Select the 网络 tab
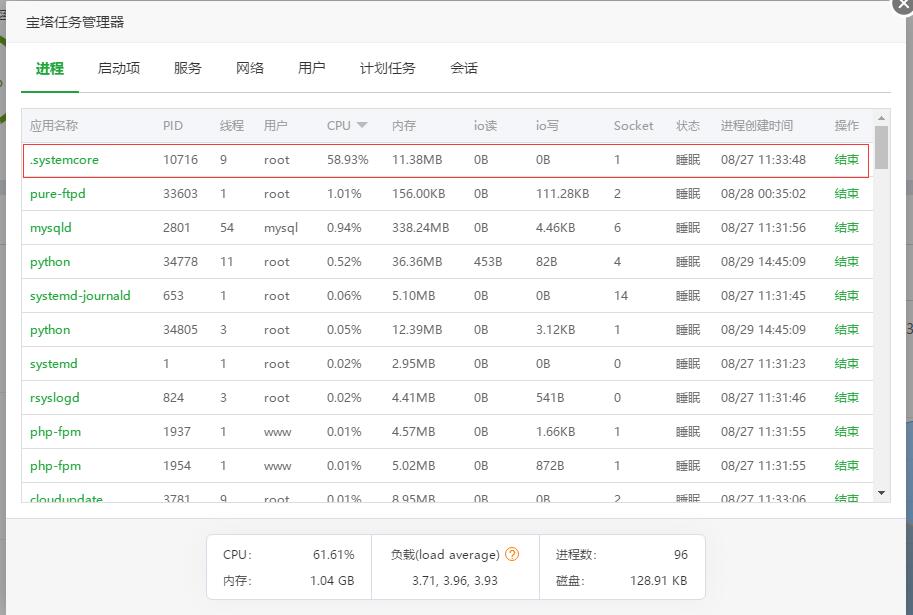The height and width of the screenshot is (615, 913). click(250, 68)
